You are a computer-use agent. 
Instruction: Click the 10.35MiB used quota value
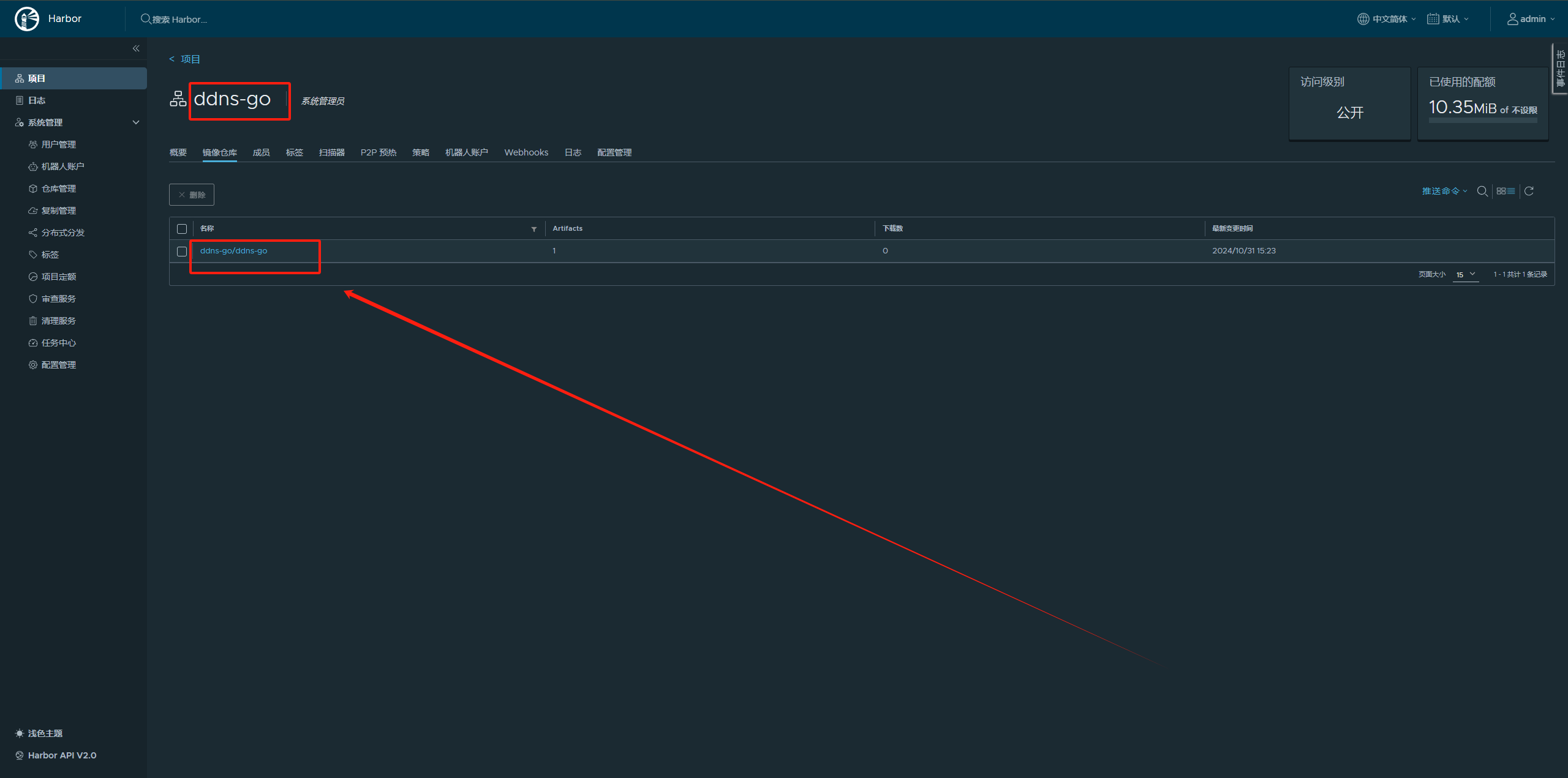point(1463,108)
